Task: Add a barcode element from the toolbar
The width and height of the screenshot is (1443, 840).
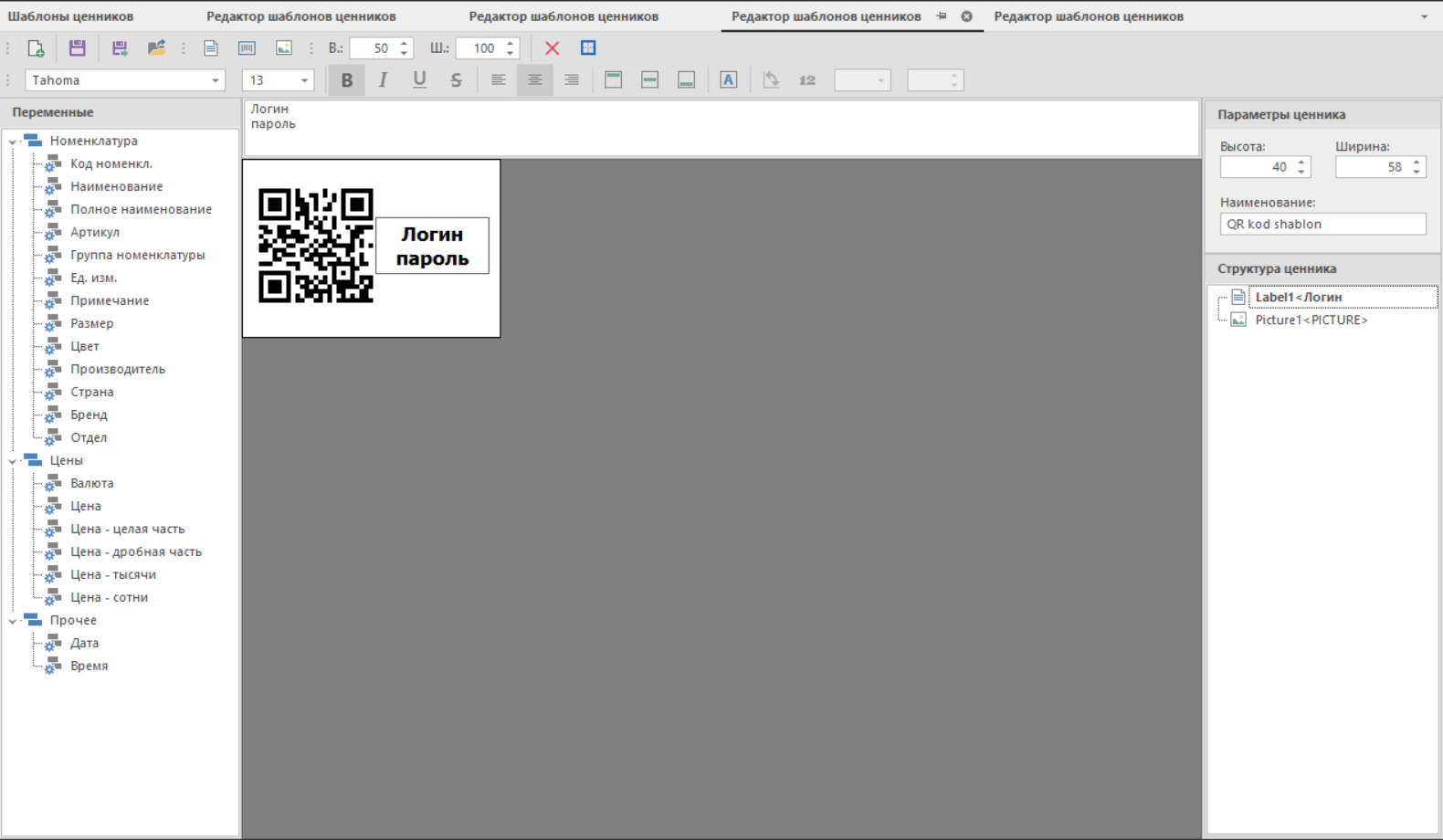Action: (x=247, y=48)
